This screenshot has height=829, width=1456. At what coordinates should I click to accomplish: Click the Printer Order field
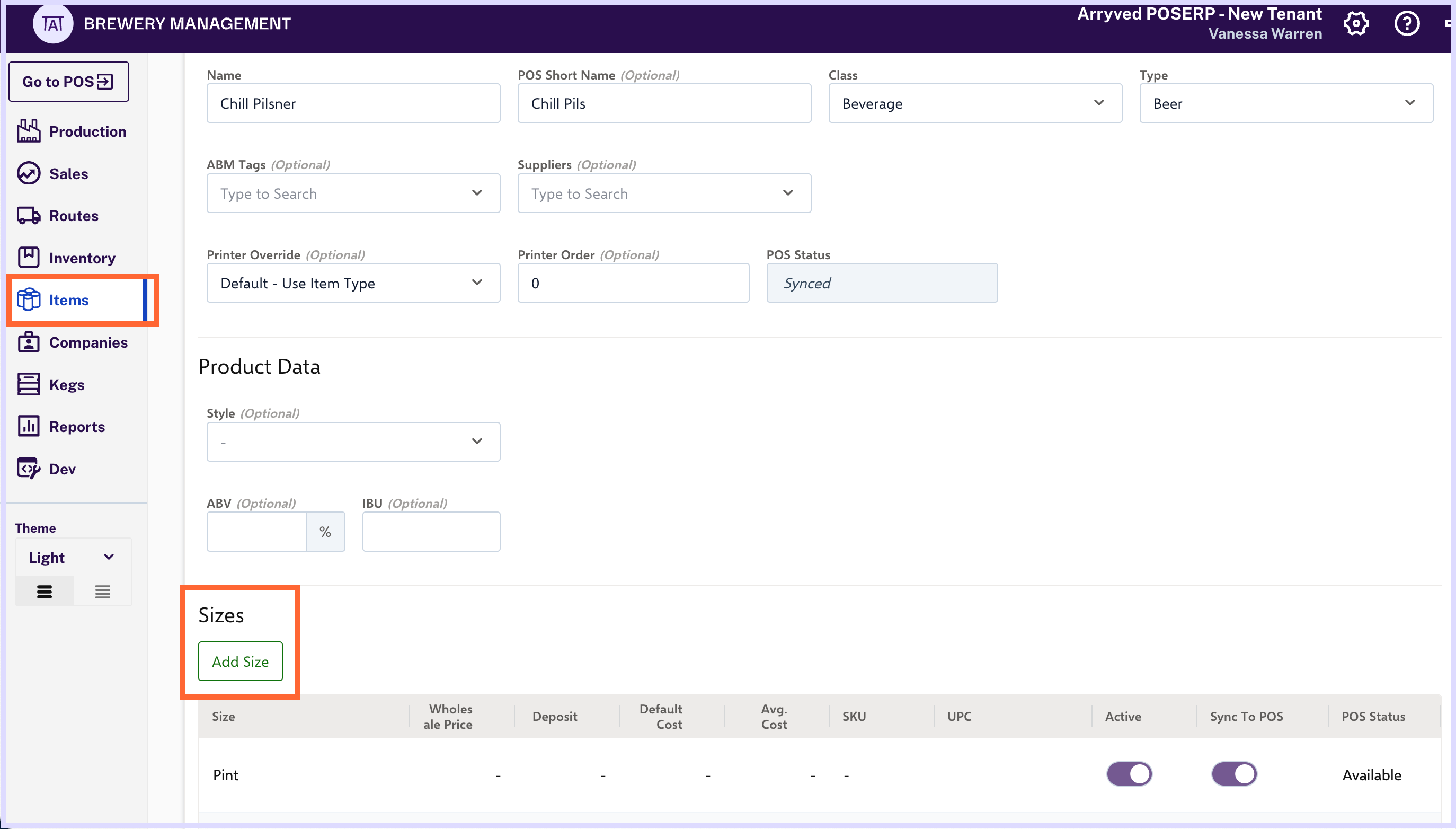point(633,283)
